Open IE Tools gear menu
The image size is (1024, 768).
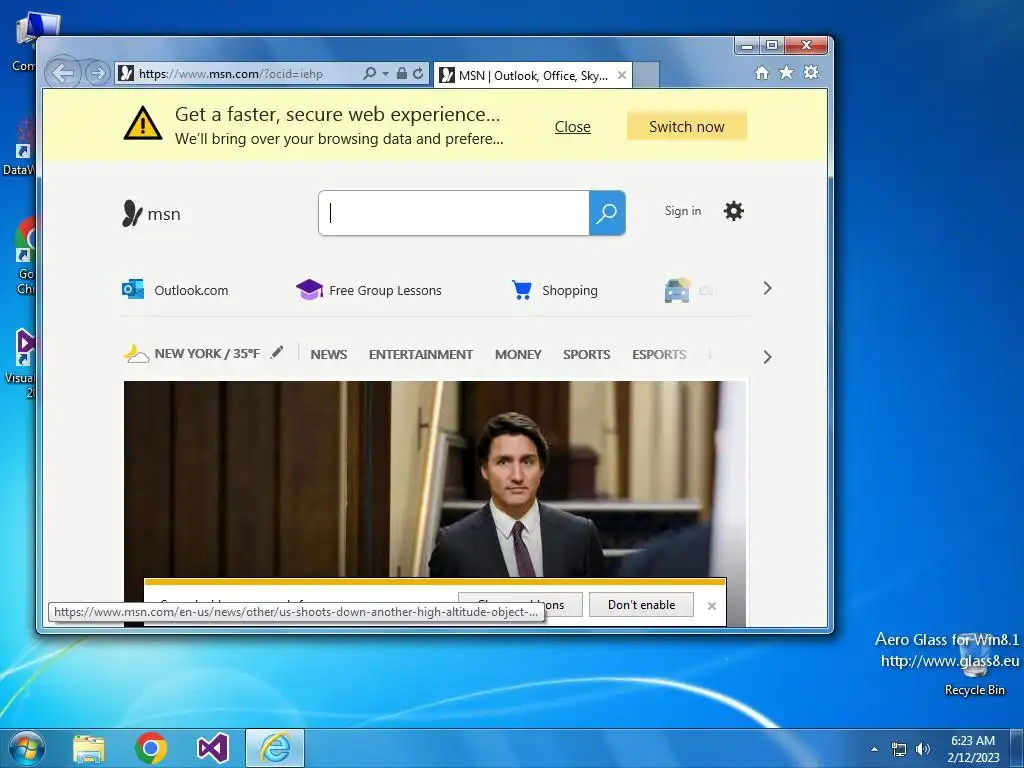click(x=811, y=72)
